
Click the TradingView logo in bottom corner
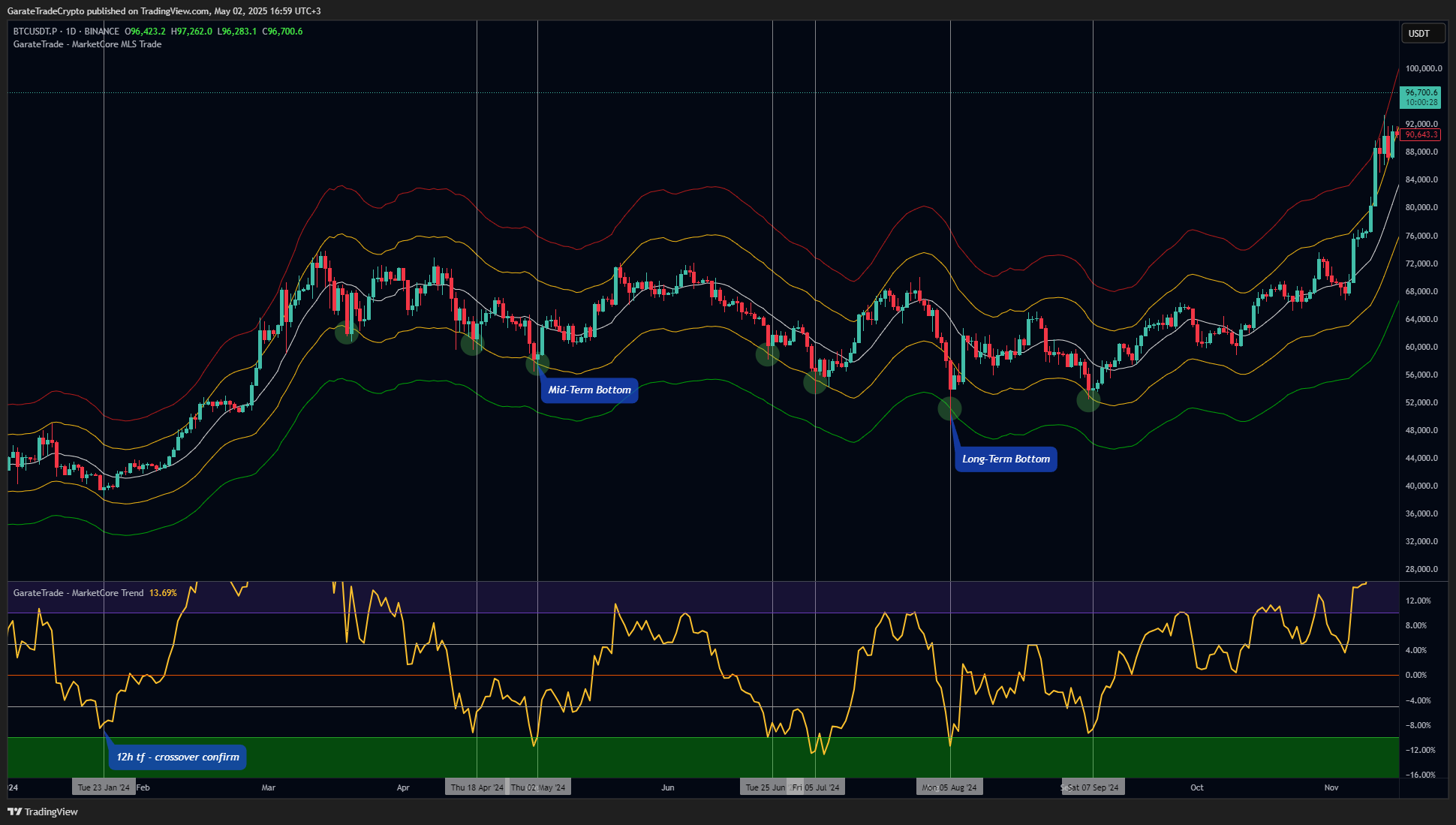[x=43, y=811]
